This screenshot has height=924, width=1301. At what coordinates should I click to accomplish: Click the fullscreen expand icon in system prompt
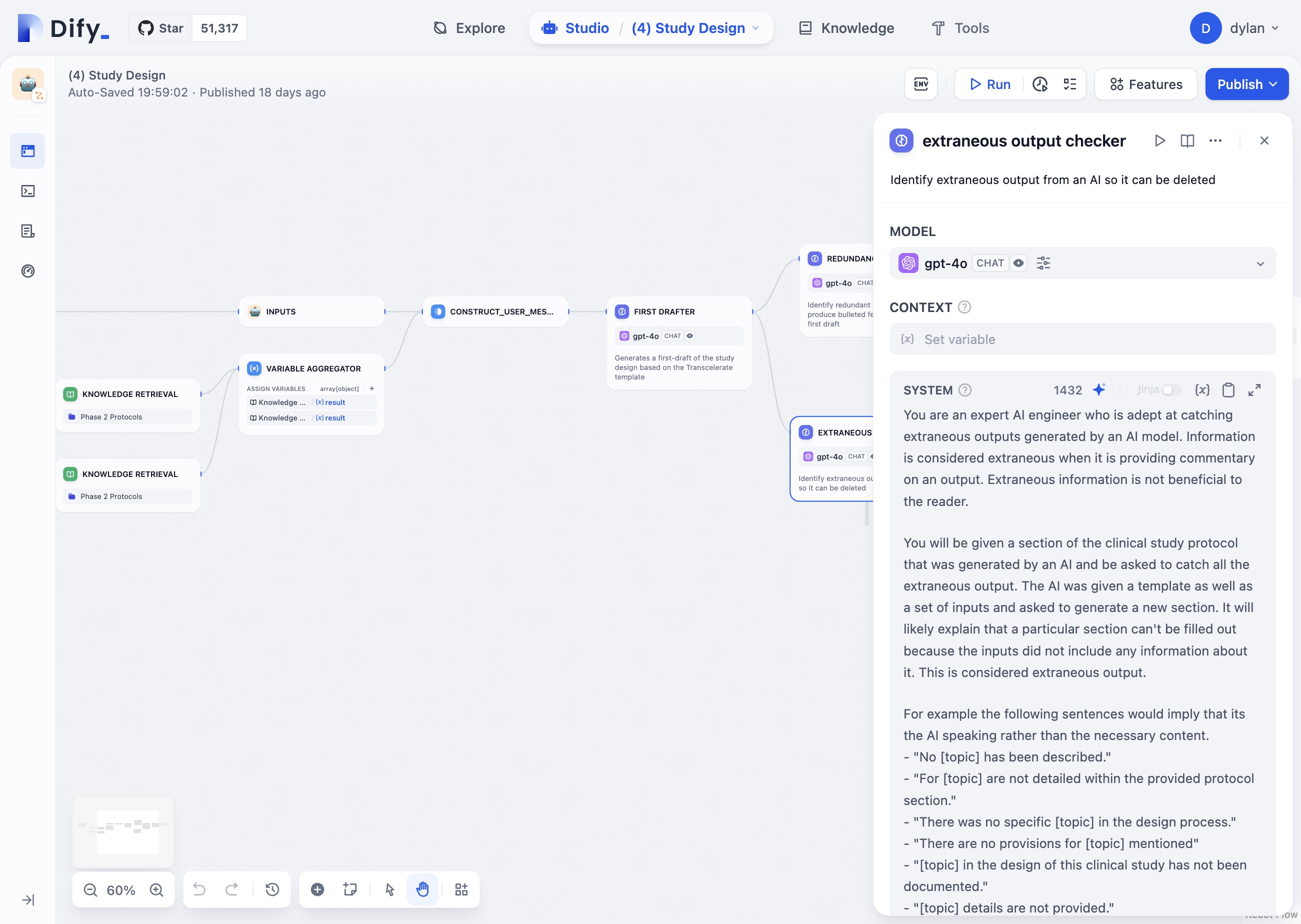tap(1255, 390)
